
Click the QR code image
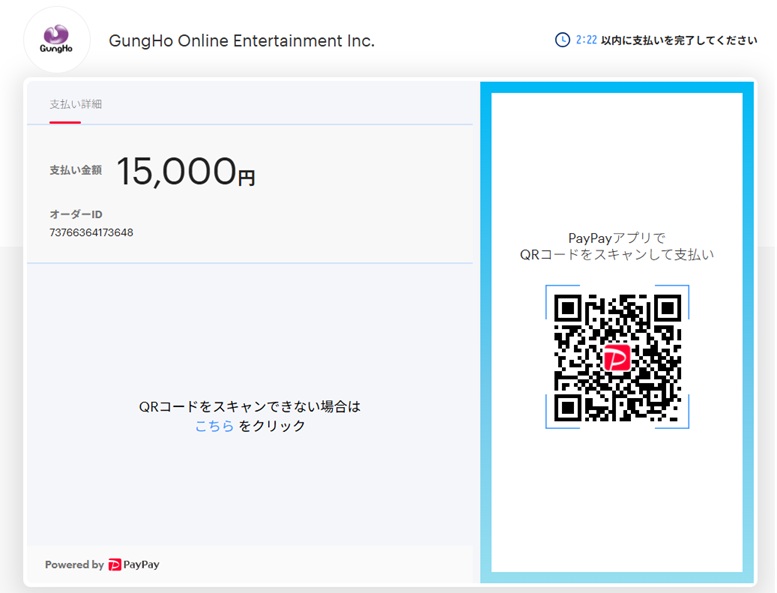tap(617, 357)
